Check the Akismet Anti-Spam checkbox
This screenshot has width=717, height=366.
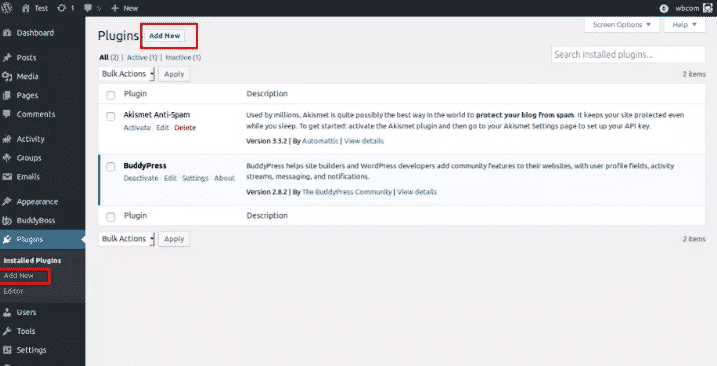coord(111,116)
